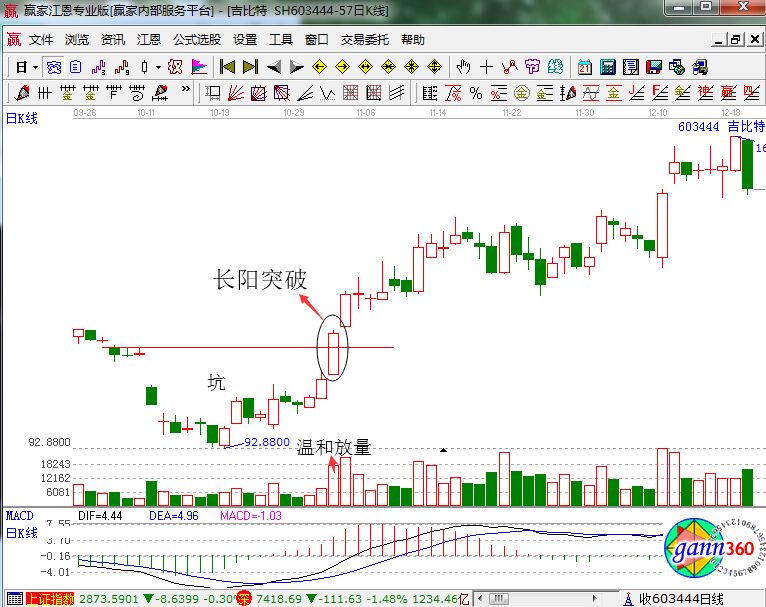Select the red Gann fan drawing tool
Image resolution: width=766 pixels, height=607 pixels.
point(237,93)
